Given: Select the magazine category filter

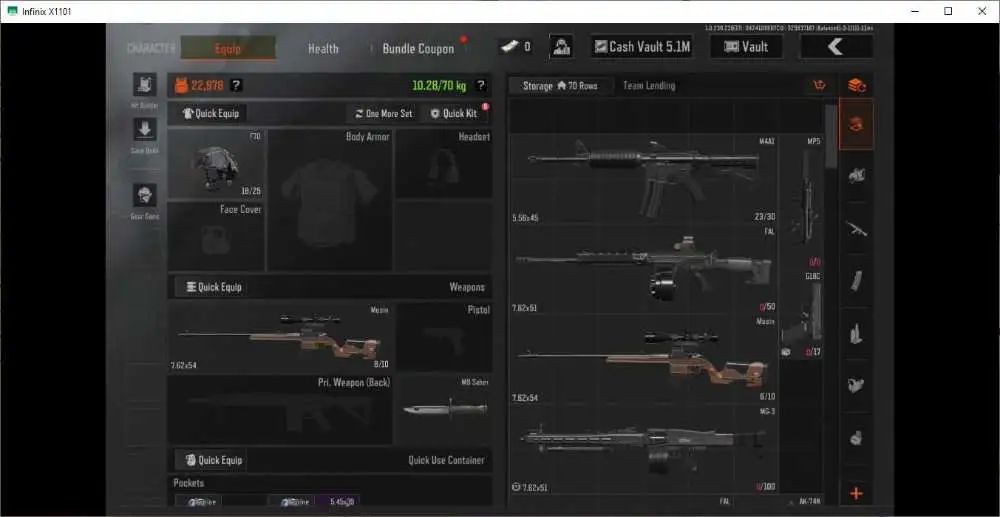Looking at the screenshot, I should click(x=856, y=280).
